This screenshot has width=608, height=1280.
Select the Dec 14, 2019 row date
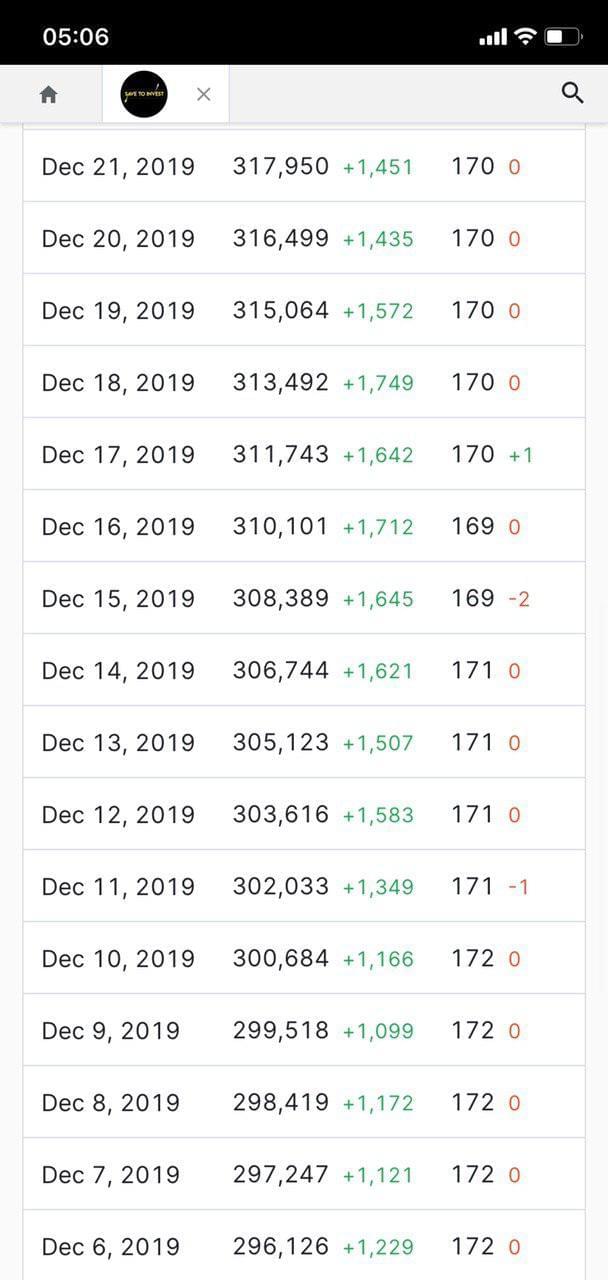[x=118, y=671]
